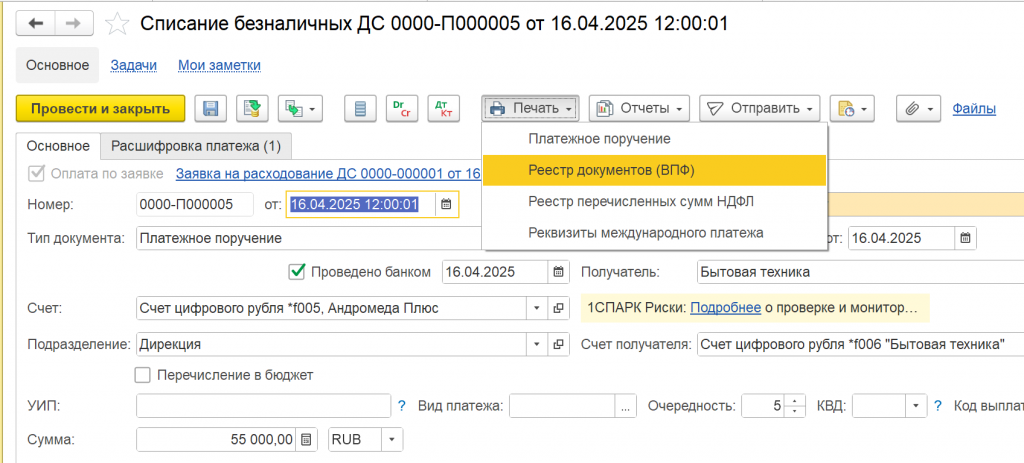Open Заявка на расходование ДС link
This screenshot has height=463, width=1024.
point(328,174)
